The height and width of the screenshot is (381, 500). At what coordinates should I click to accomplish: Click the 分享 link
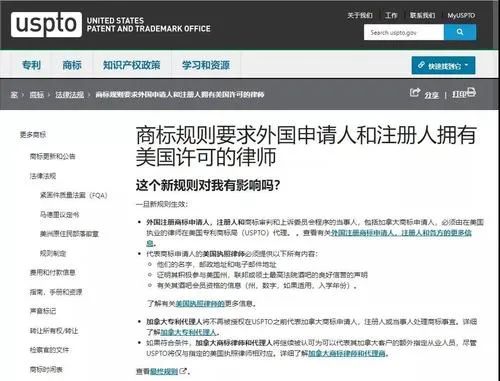pos(432,95)
